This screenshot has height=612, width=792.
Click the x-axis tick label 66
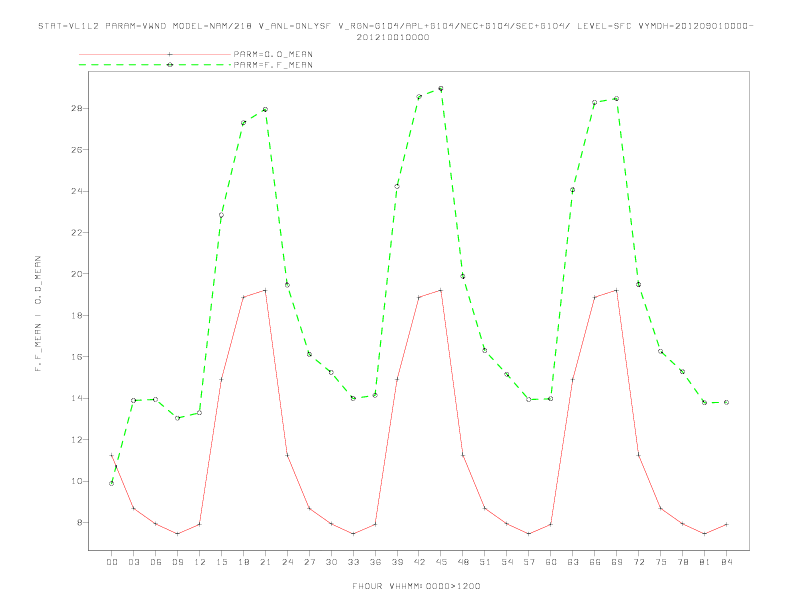tap(595, 562)
